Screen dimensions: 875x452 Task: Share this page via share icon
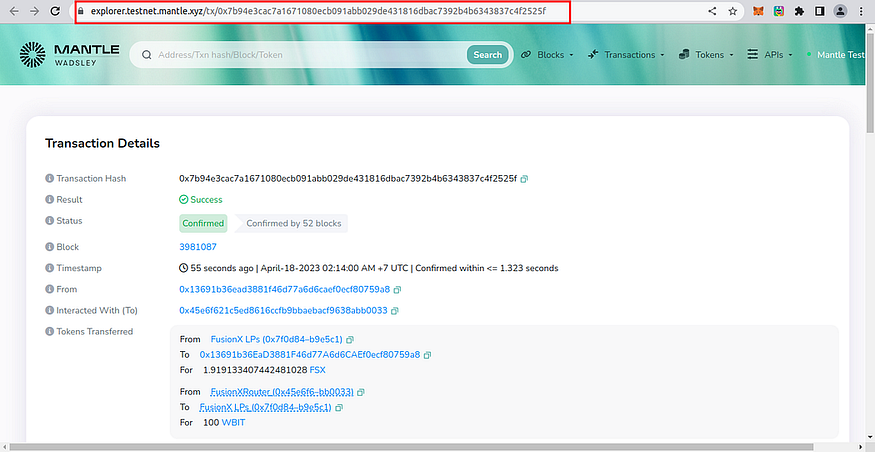click(x=712, y=11)
